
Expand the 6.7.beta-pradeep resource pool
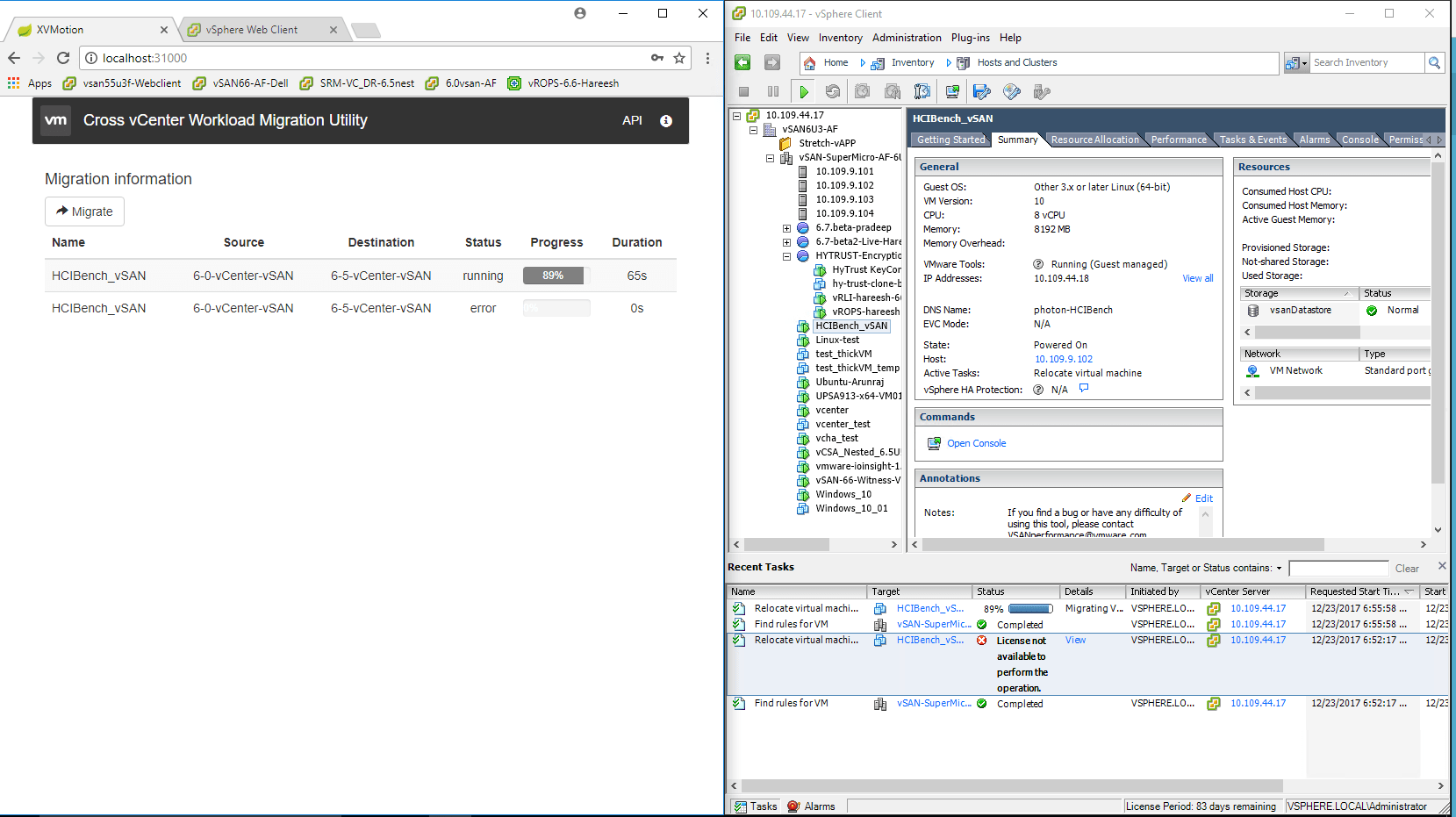point(787,228)
